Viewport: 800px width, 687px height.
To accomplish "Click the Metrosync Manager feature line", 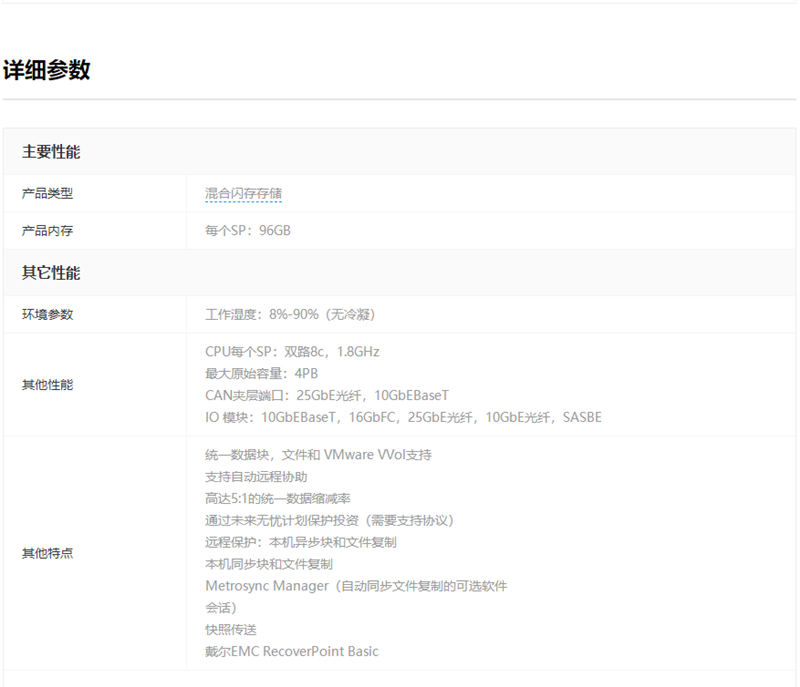I will (355, 586).
